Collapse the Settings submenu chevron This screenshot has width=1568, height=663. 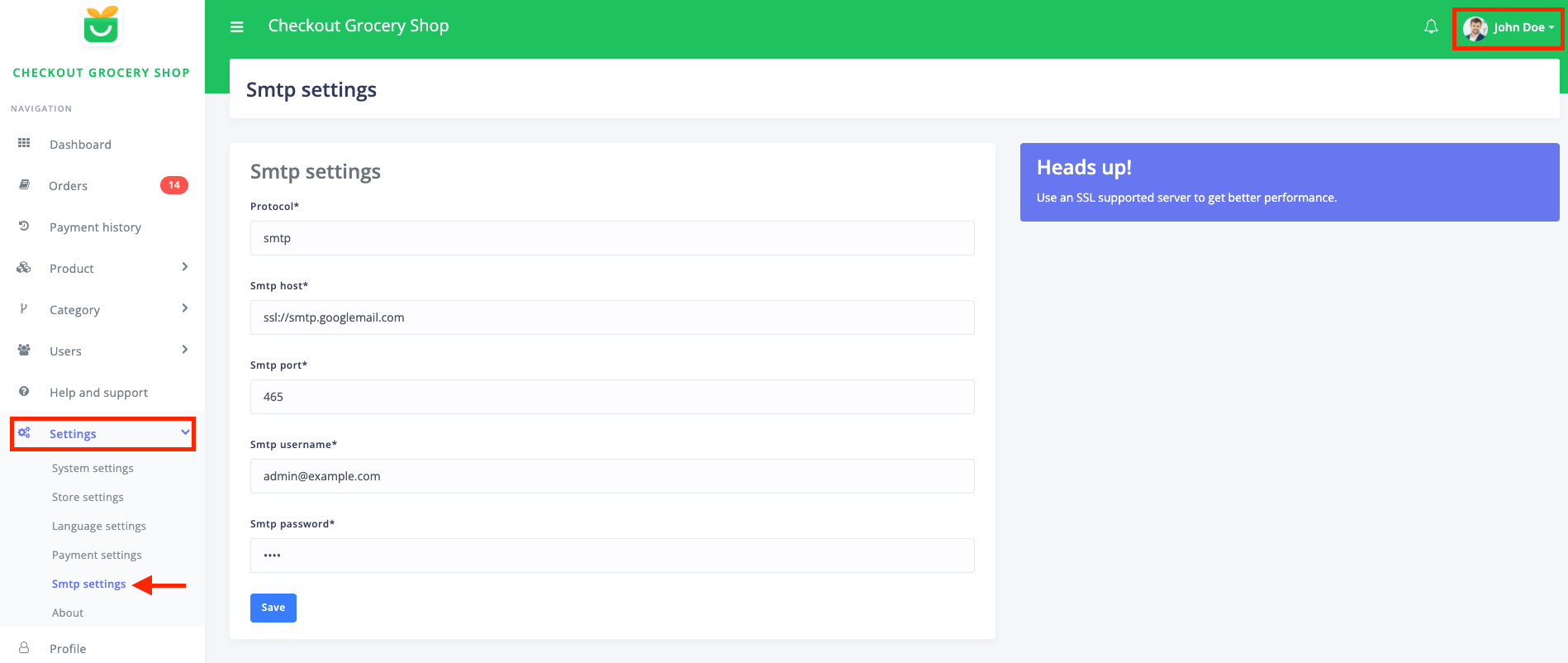185,432
